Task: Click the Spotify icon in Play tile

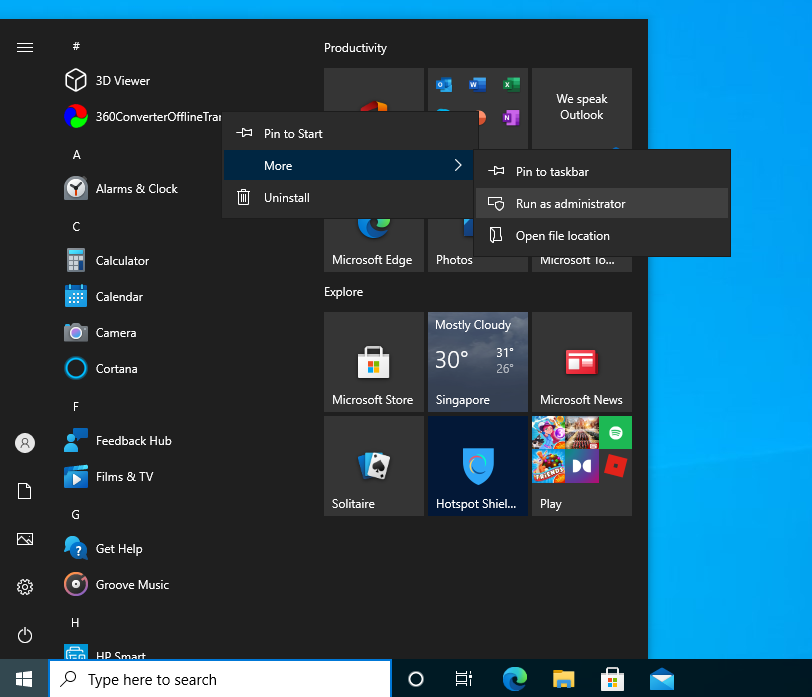Action: (x=616, y=432)
